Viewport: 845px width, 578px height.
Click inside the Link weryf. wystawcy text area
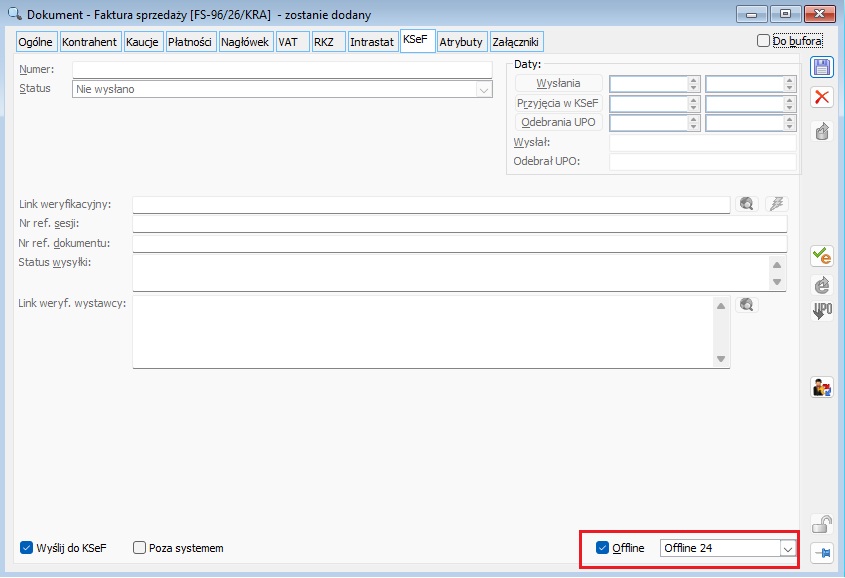(x=423, y=332)
